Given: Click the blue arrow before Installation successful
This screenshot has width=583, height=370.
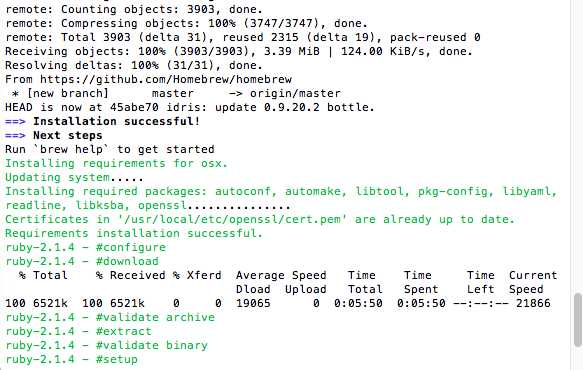Looking at the screenshot, I should click(15, 122).
